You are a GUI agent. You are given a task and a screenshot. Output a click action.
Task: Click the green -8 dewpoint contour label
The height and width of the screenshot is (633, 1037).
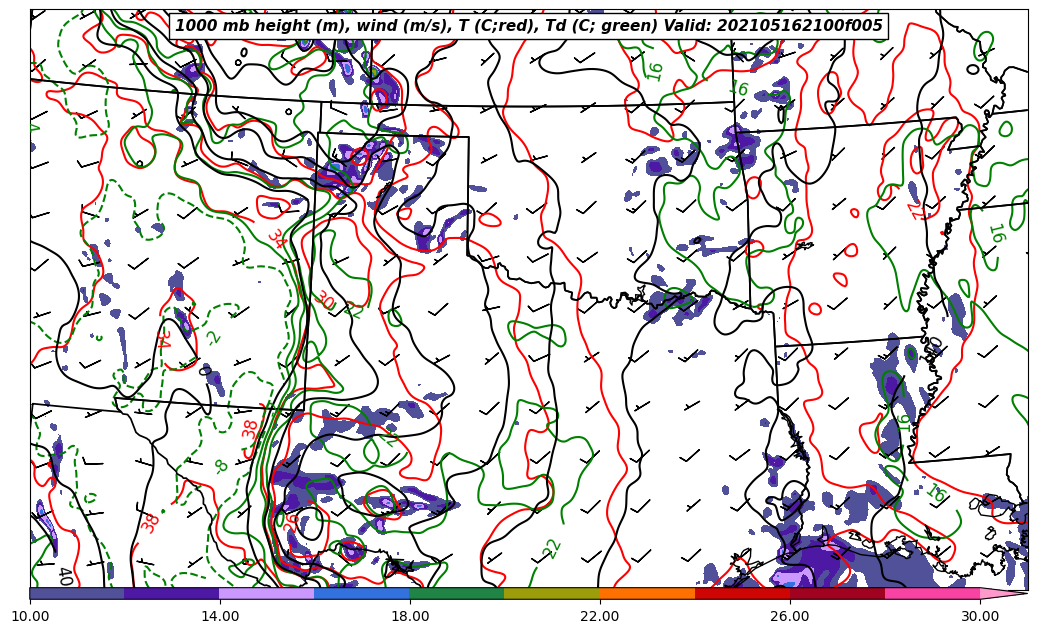pyautogui.click(x=222, y=466)
